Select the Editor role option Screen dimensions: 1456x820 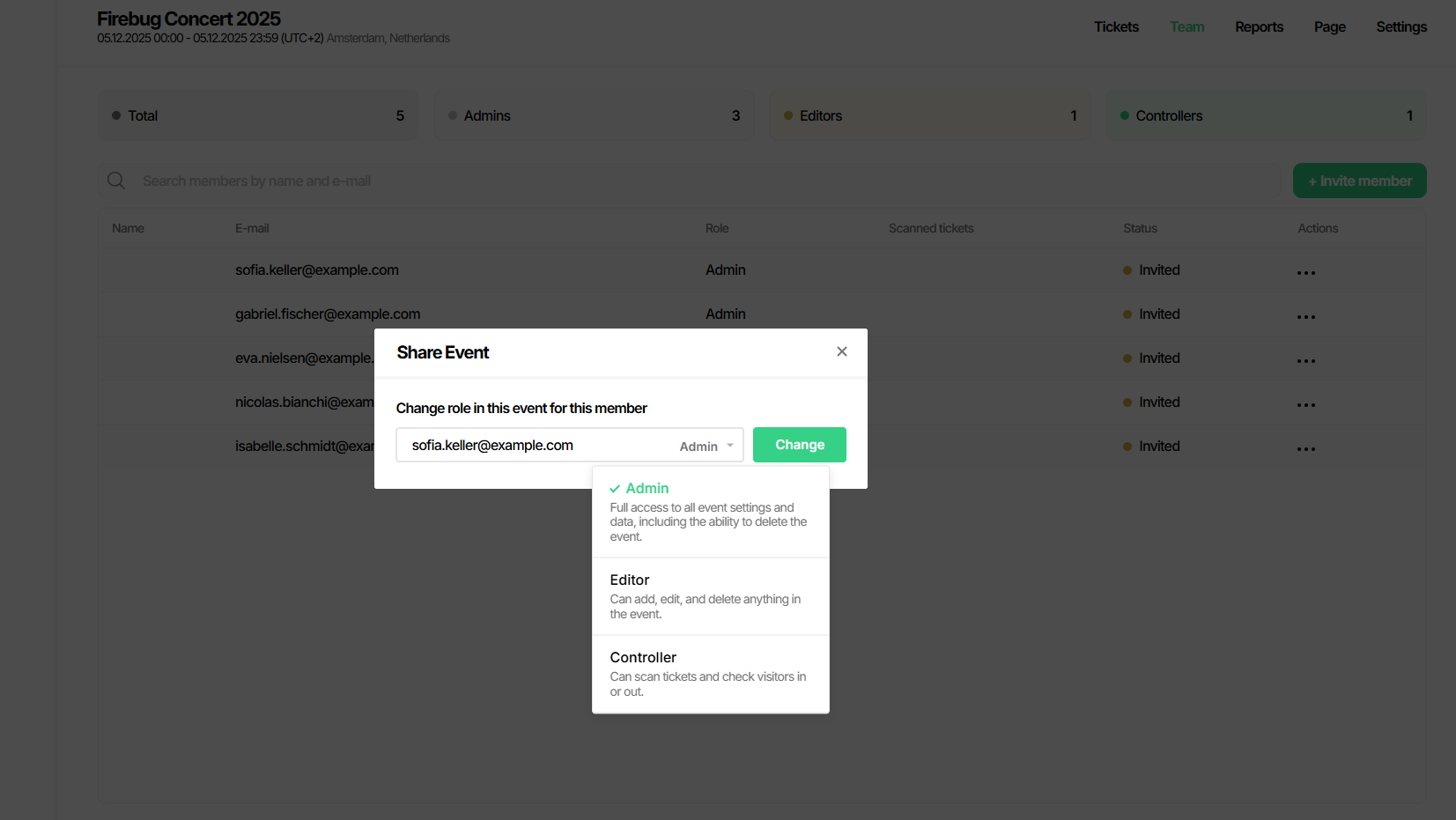pyautogui.click(x=630, y=580)
